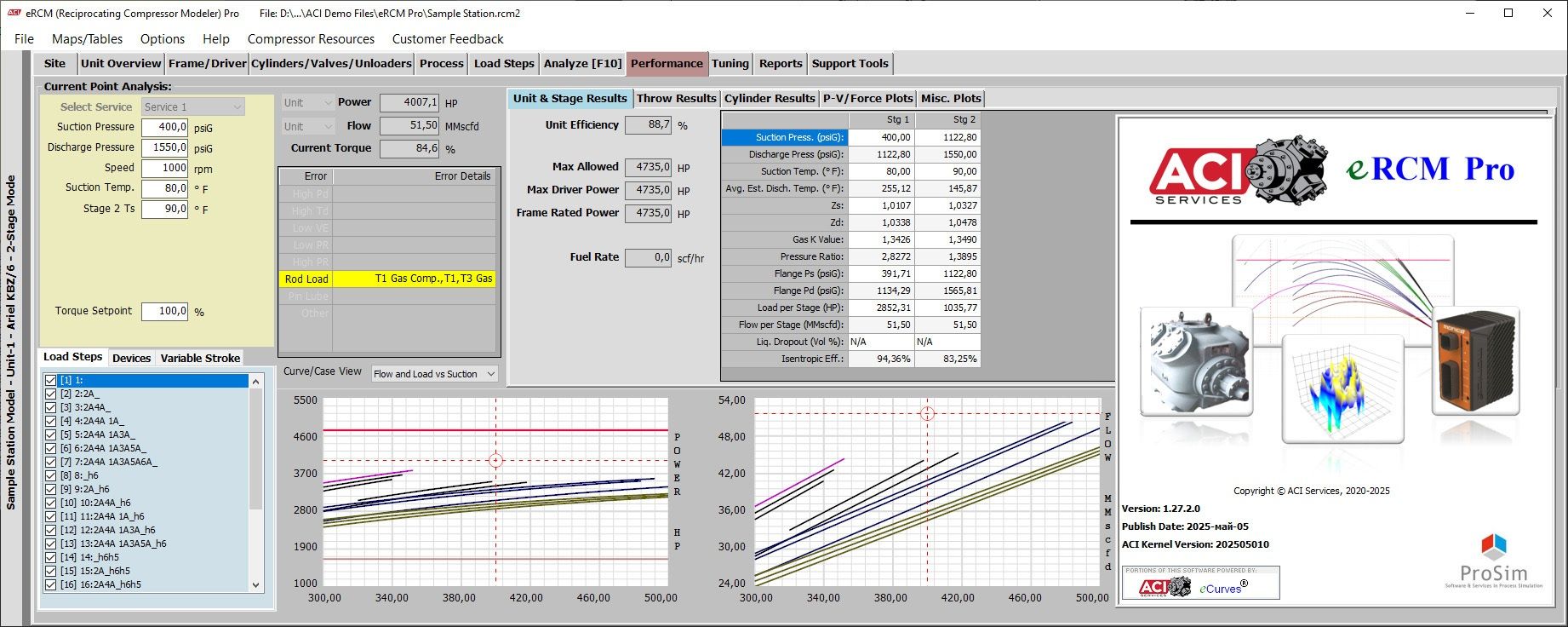This screenshot has height=627, width=1568.
Task: Switch to the Cylinder Results tab
Action: click(x=770, y=99)
